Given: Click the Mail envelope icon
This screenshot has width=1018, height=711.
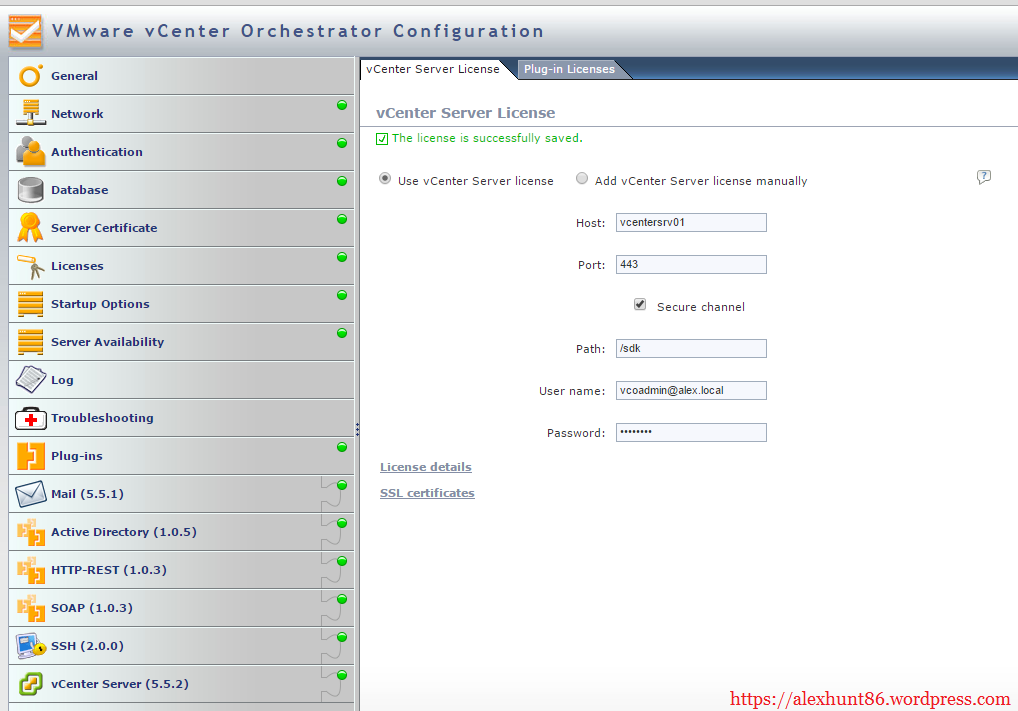Looking at the screenshot, I should tap(31, 494).
